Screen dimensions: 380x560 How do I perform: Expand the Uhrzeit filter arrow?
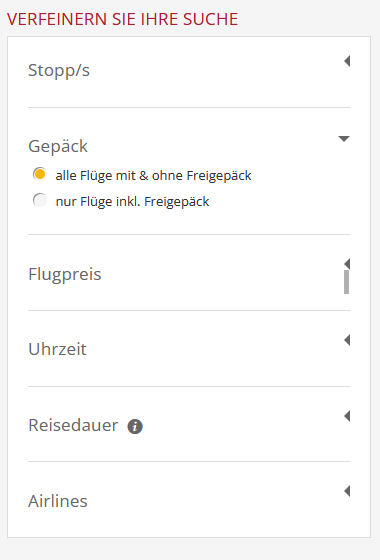[x=347, y=340]
